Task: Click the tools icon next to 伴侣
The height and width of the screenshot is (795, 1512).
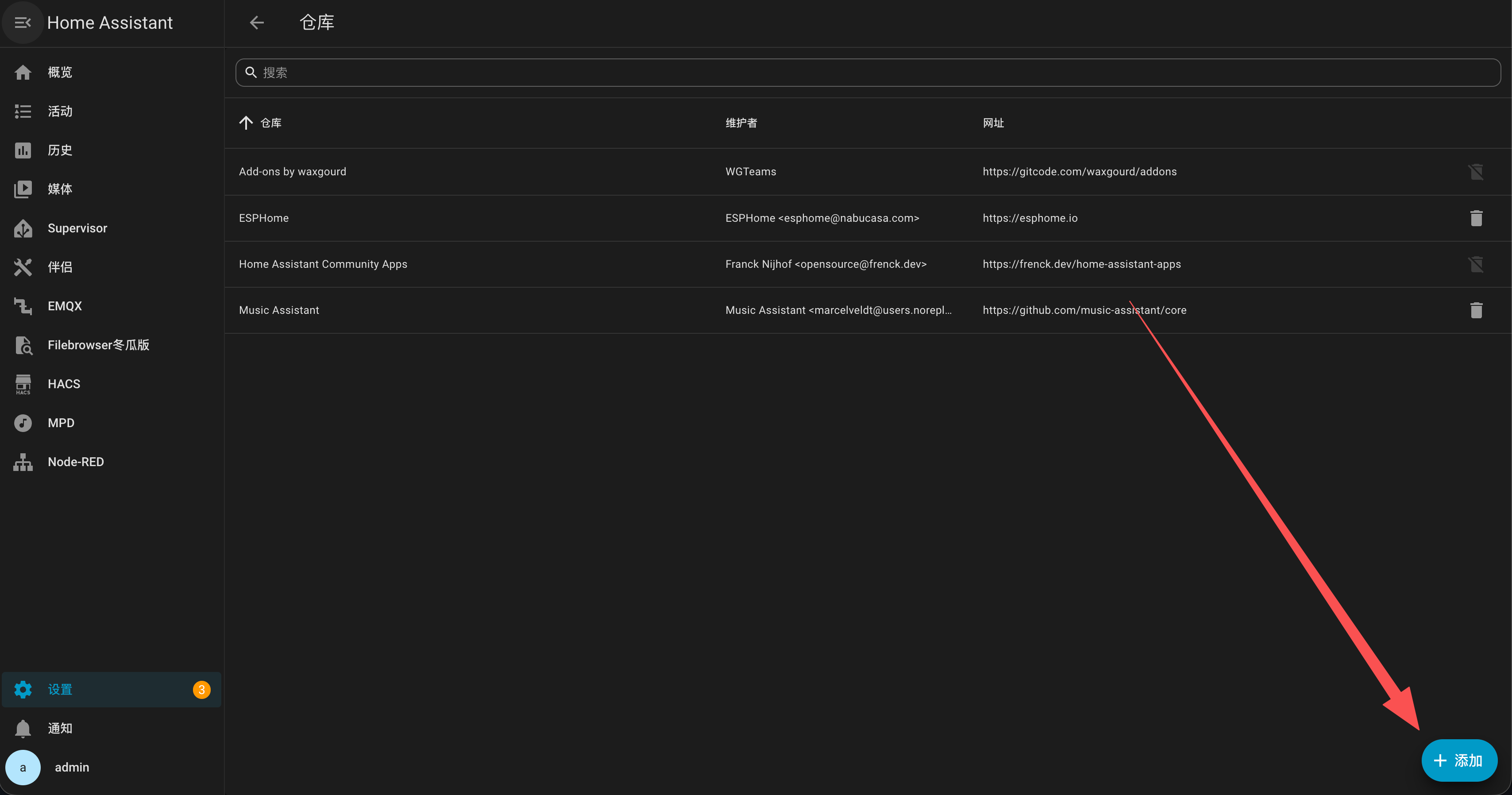Action: [23, 267]
